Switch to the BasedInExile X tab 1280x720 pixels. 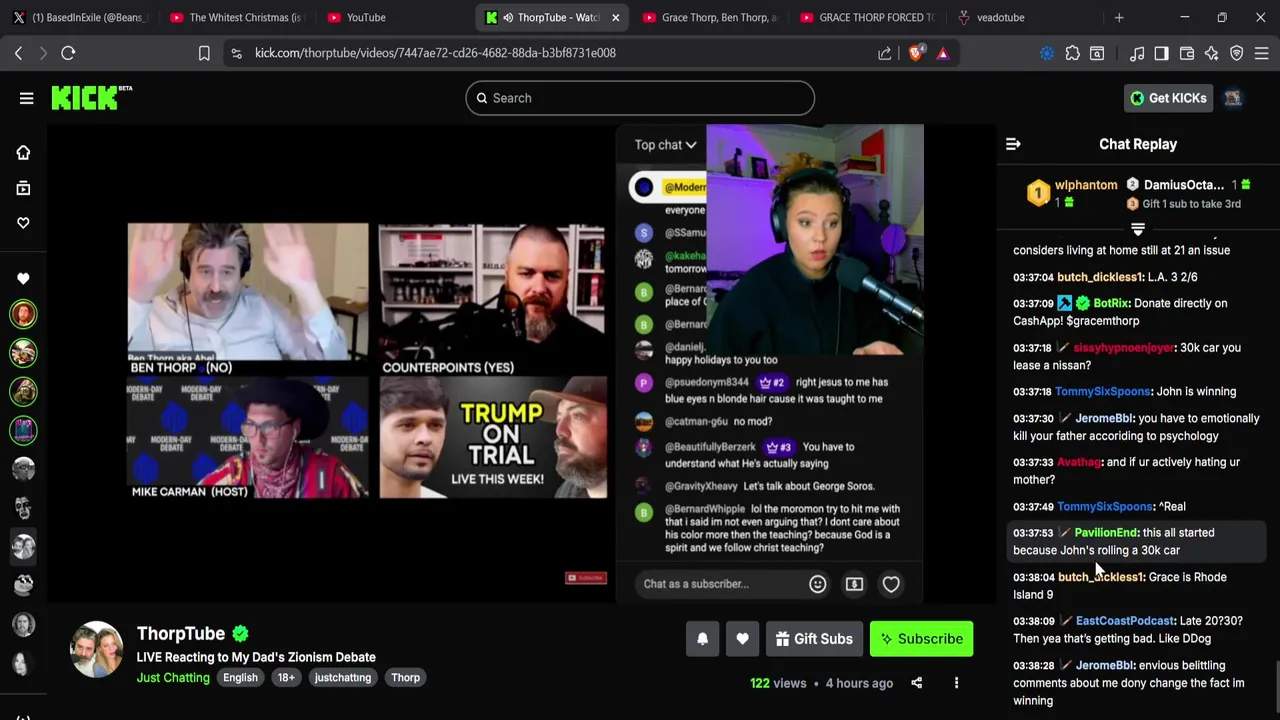coord(80,17)
